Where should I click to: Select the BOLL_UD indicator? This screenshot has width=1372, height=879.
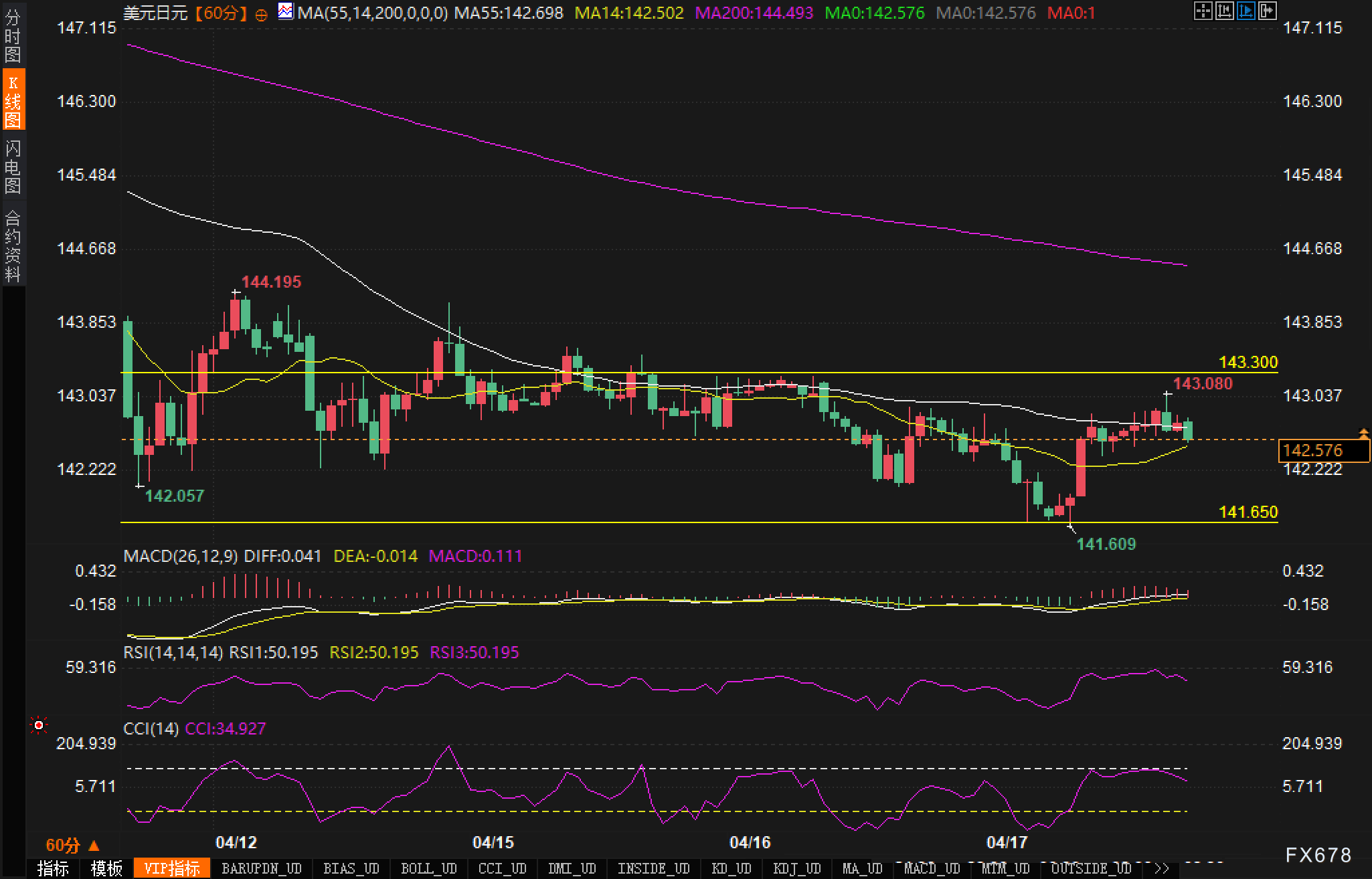pos(428,868)
